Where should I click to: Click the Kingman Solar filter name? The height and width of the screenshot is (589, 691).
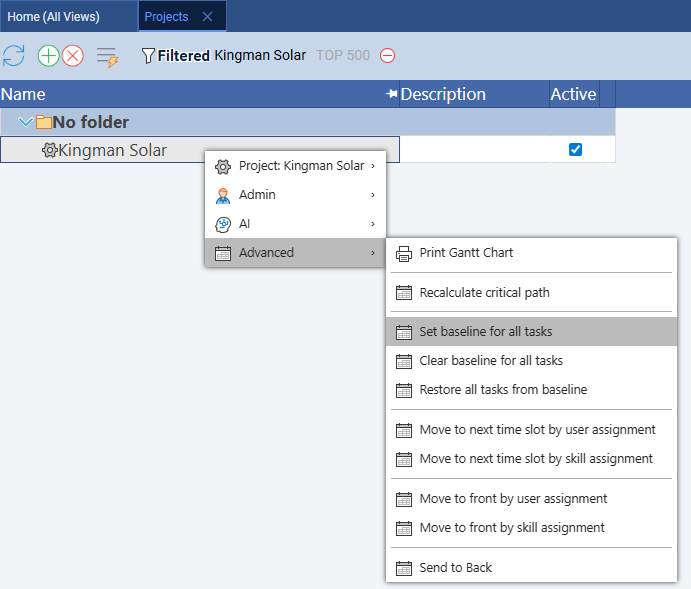[260, 56]
